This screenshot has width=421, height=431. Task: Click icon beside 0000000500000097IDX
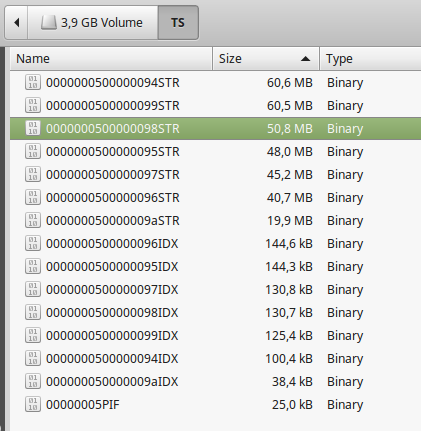(x=33, y=289)
